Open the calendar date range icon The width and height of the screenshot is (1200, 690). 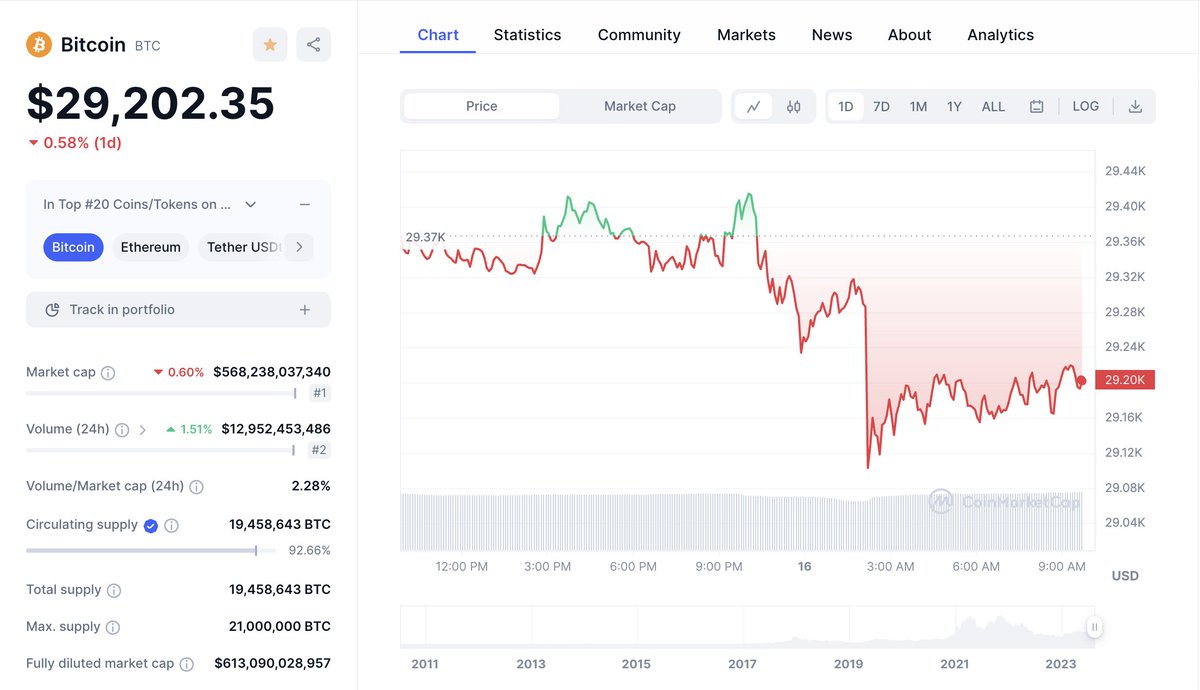[1037, 106]
